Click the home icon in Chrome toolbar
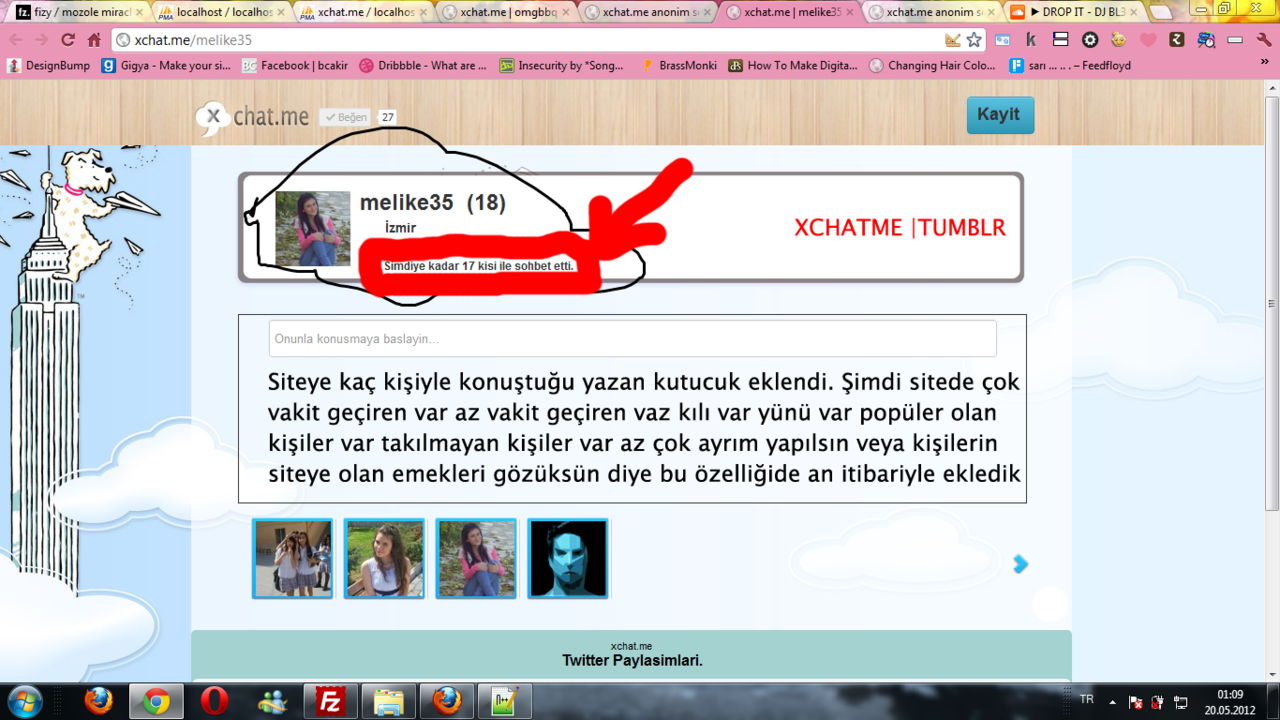The height and width of the screenshot is (720, 1280). coord(94,40)
